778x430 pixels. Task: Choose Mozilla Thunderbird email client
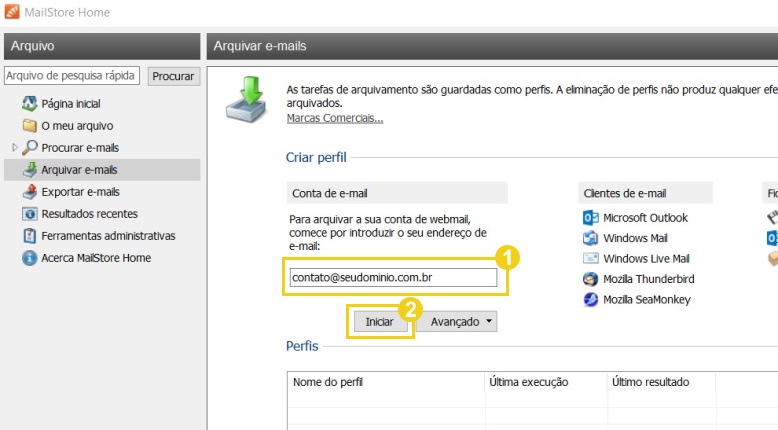649,279
